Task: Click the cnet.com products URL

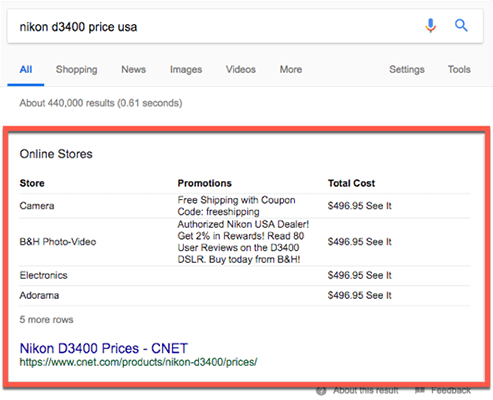Action: coord(138,362)
